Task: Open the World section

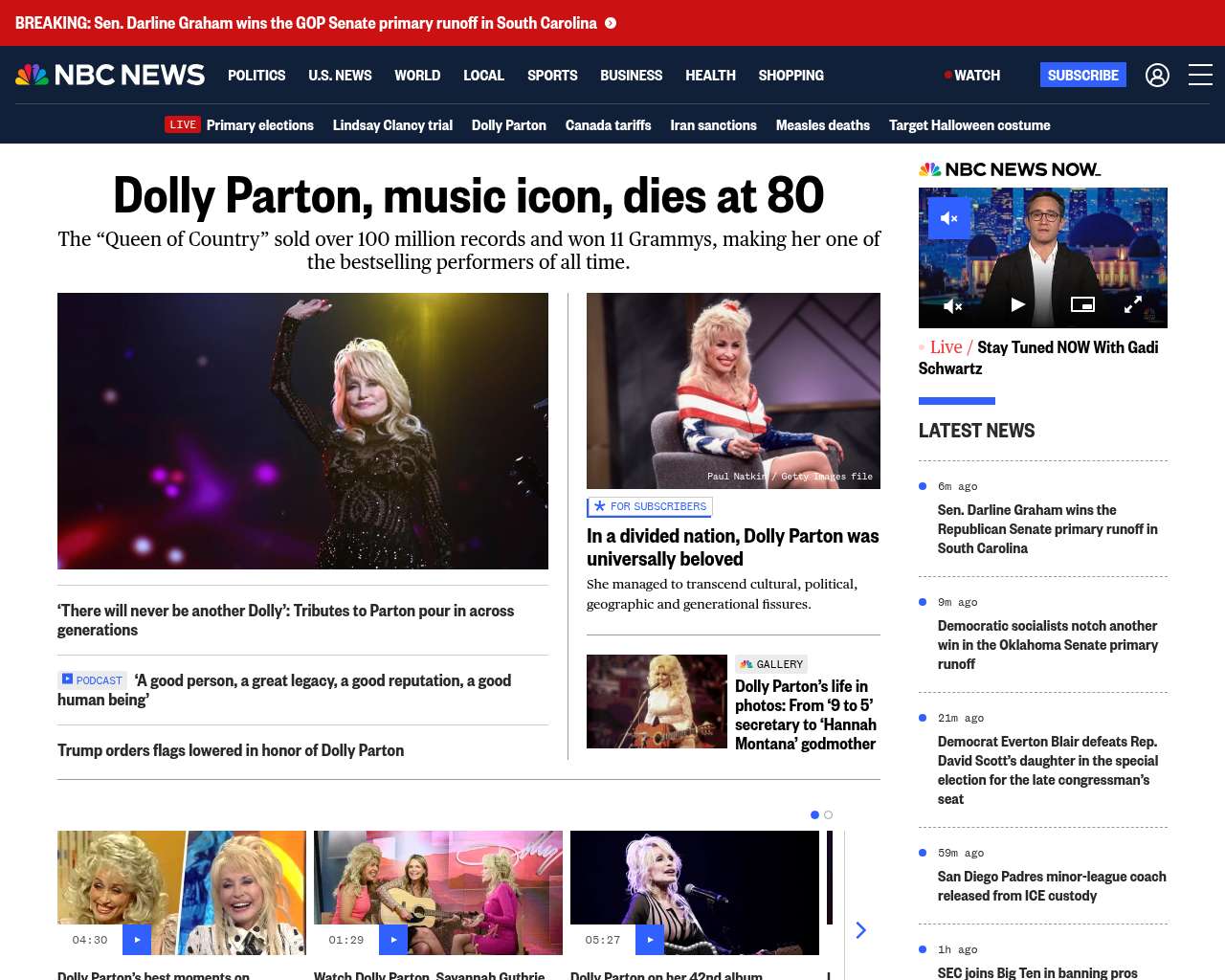Action: 417,75
